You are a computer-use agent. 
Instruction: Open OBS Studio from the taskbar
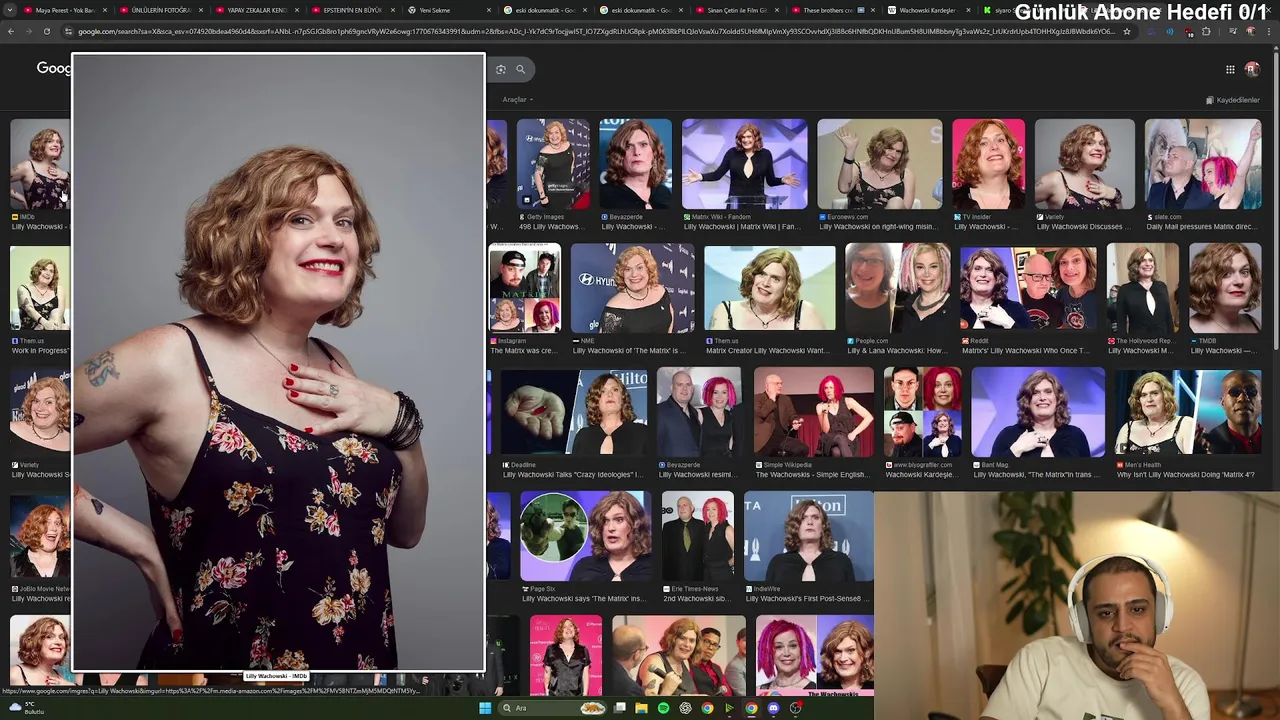point(795,708)
